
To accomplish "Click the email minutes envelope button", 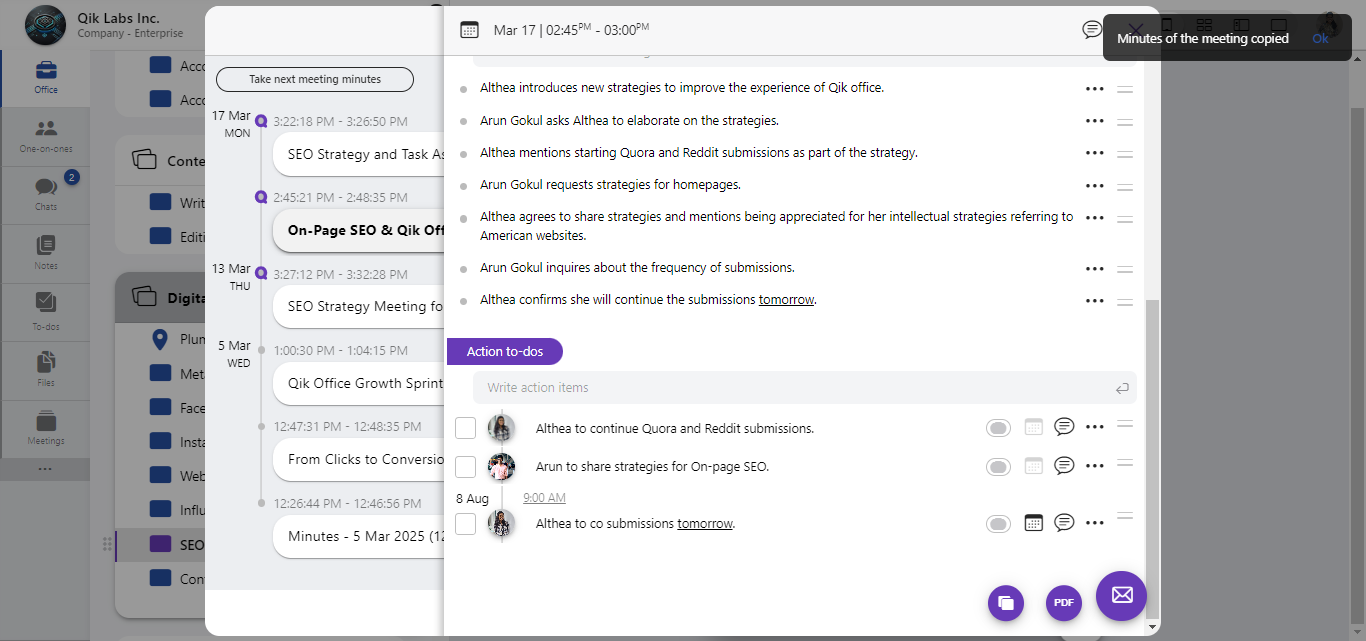I will (1121, 595).
